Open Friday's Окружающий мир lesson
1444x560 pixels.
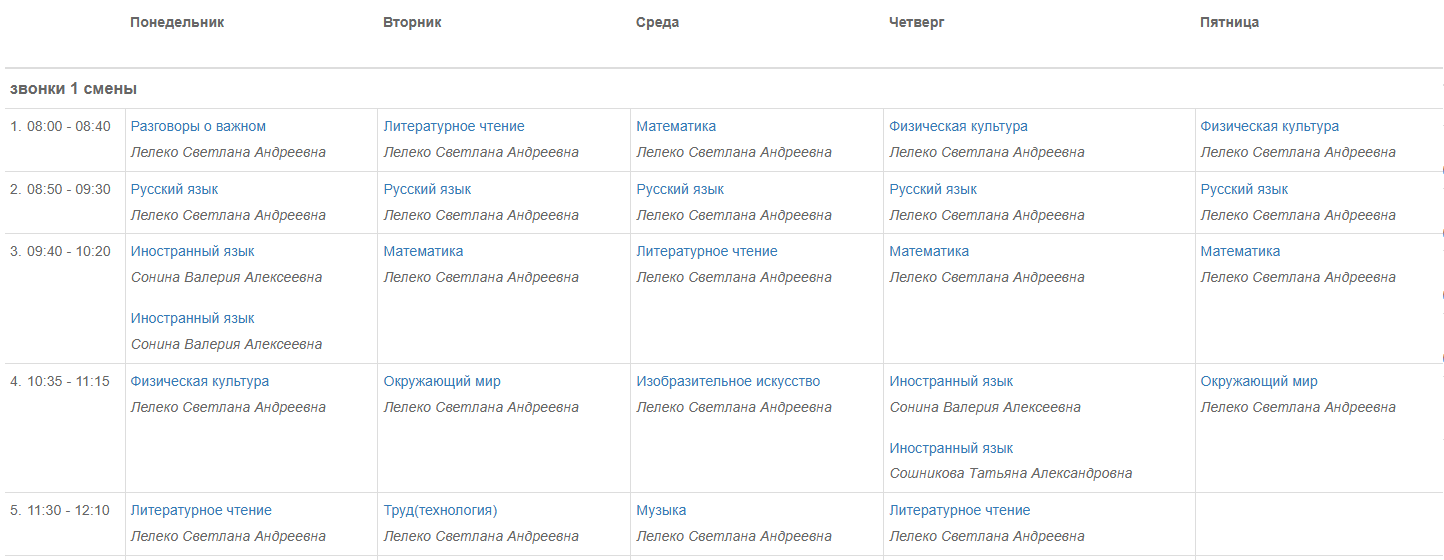(x=1259, y=381)
